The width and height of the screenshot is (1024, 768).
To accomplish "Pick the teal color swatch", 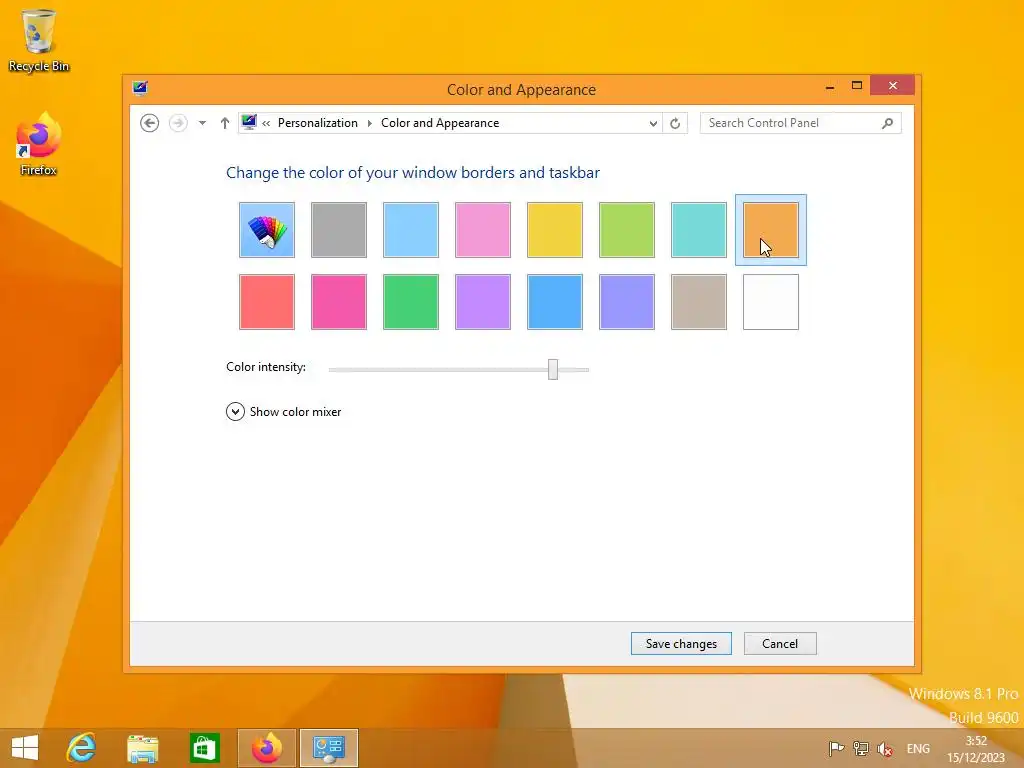I will 699,230.
